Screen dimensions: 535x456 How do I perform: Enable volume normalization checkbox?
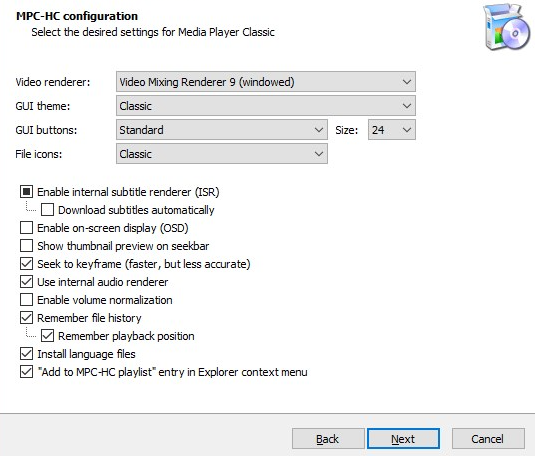(x=26, y=300)
